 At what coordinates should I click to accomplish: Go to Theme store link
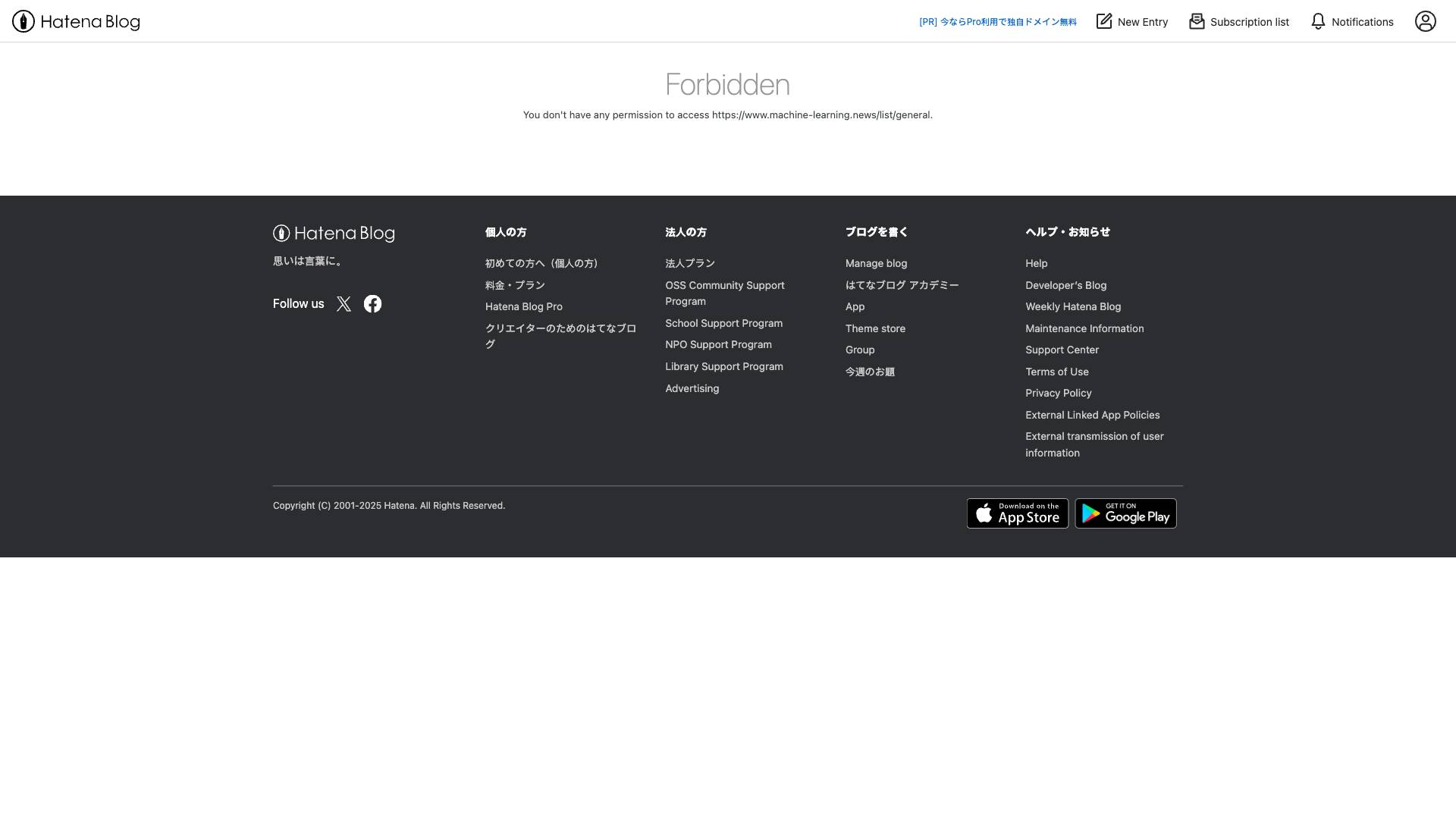875,328
